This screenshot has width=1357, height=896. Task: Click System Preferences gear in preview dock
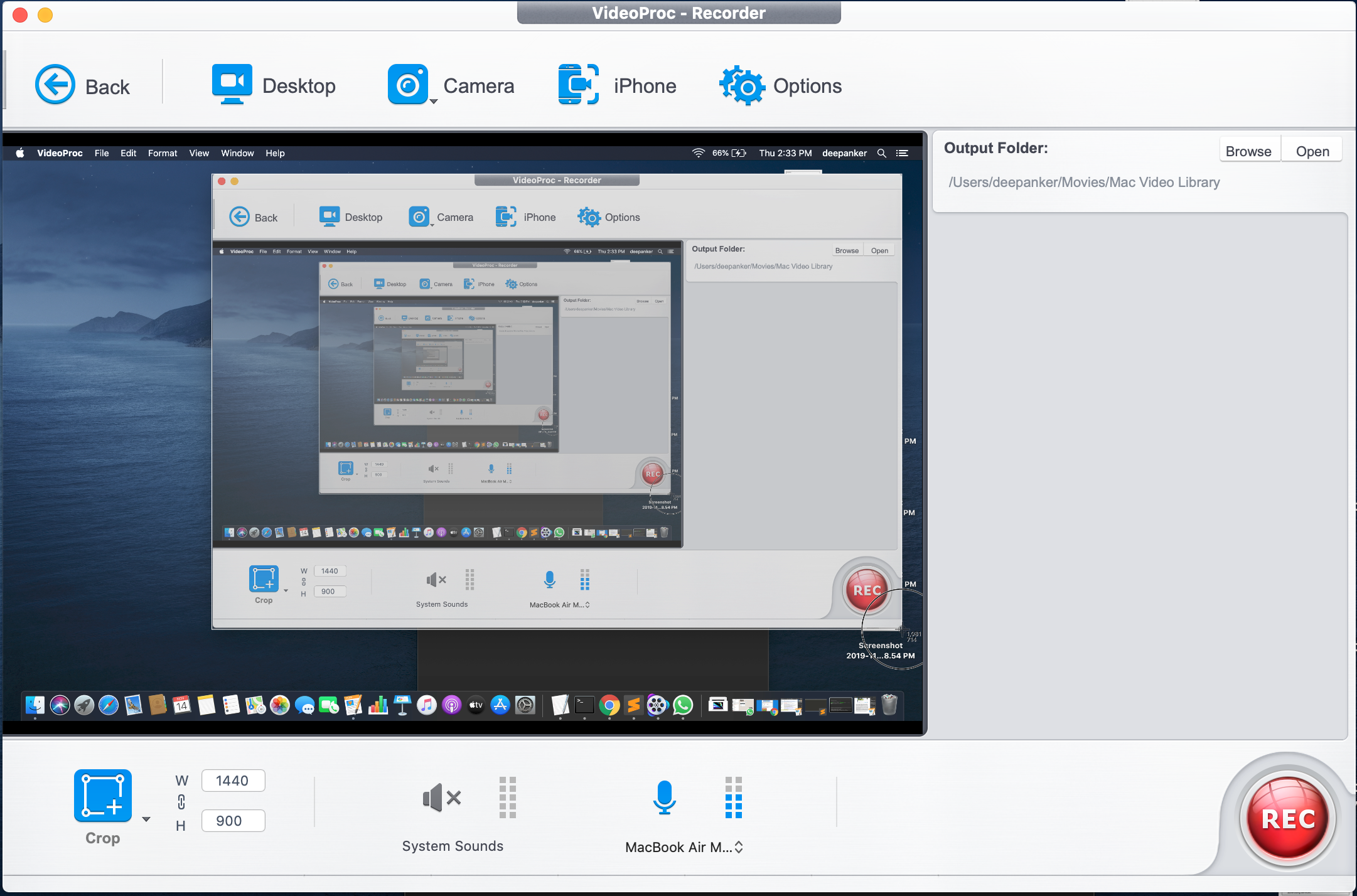(525, 705)
